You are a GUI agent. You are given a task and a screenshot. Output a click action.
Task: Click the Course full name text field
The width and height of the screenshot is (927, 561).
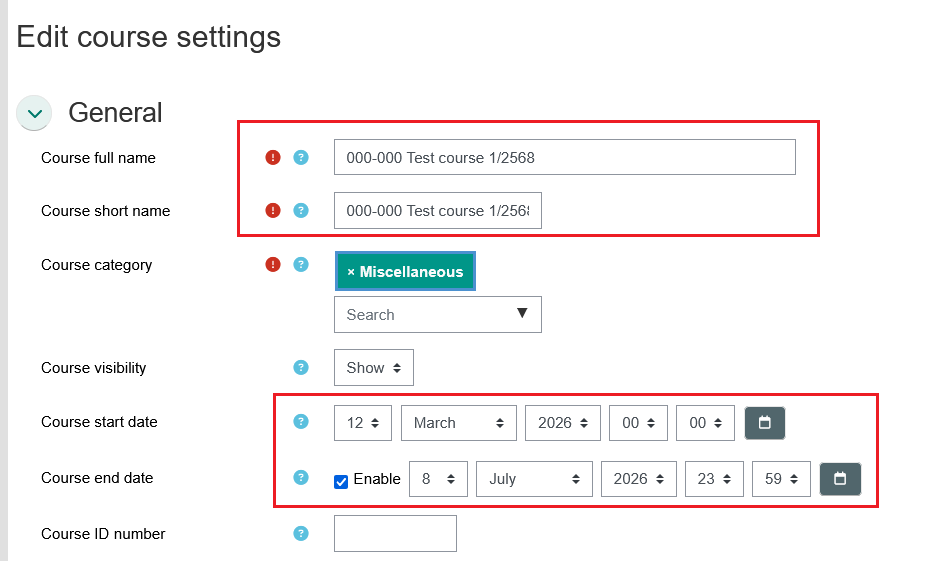click(x=564, y=157)
